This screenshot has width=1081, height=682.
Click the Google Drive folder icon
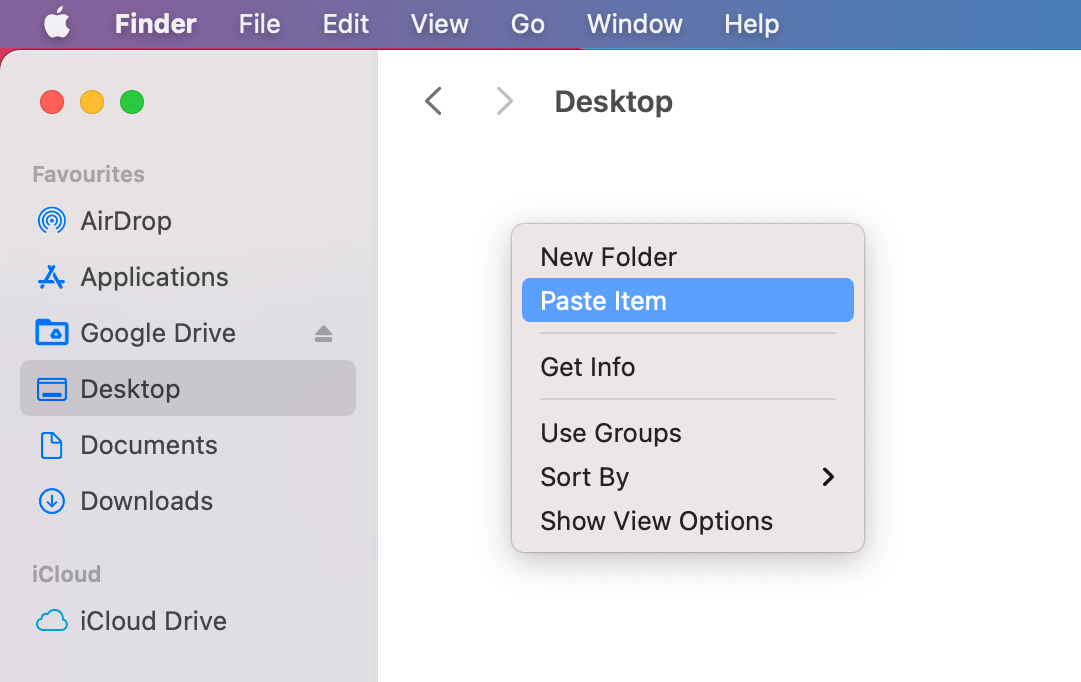coord(51,332)
